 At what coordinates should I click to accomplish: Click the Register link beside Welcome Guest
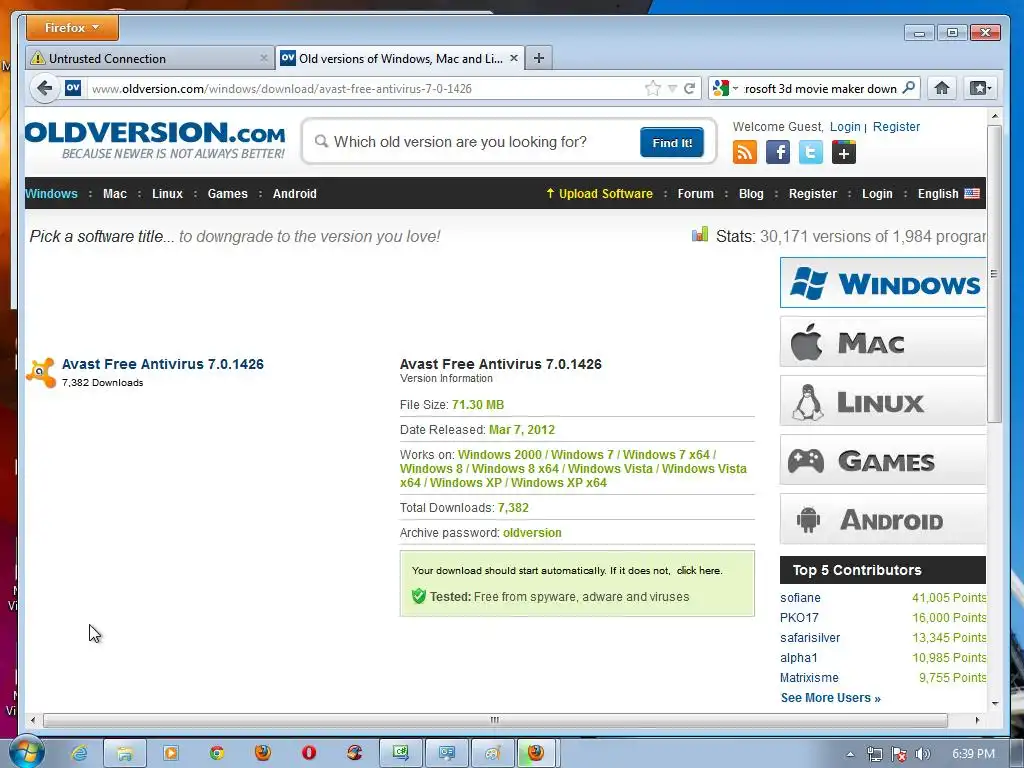tap(896, 127)
